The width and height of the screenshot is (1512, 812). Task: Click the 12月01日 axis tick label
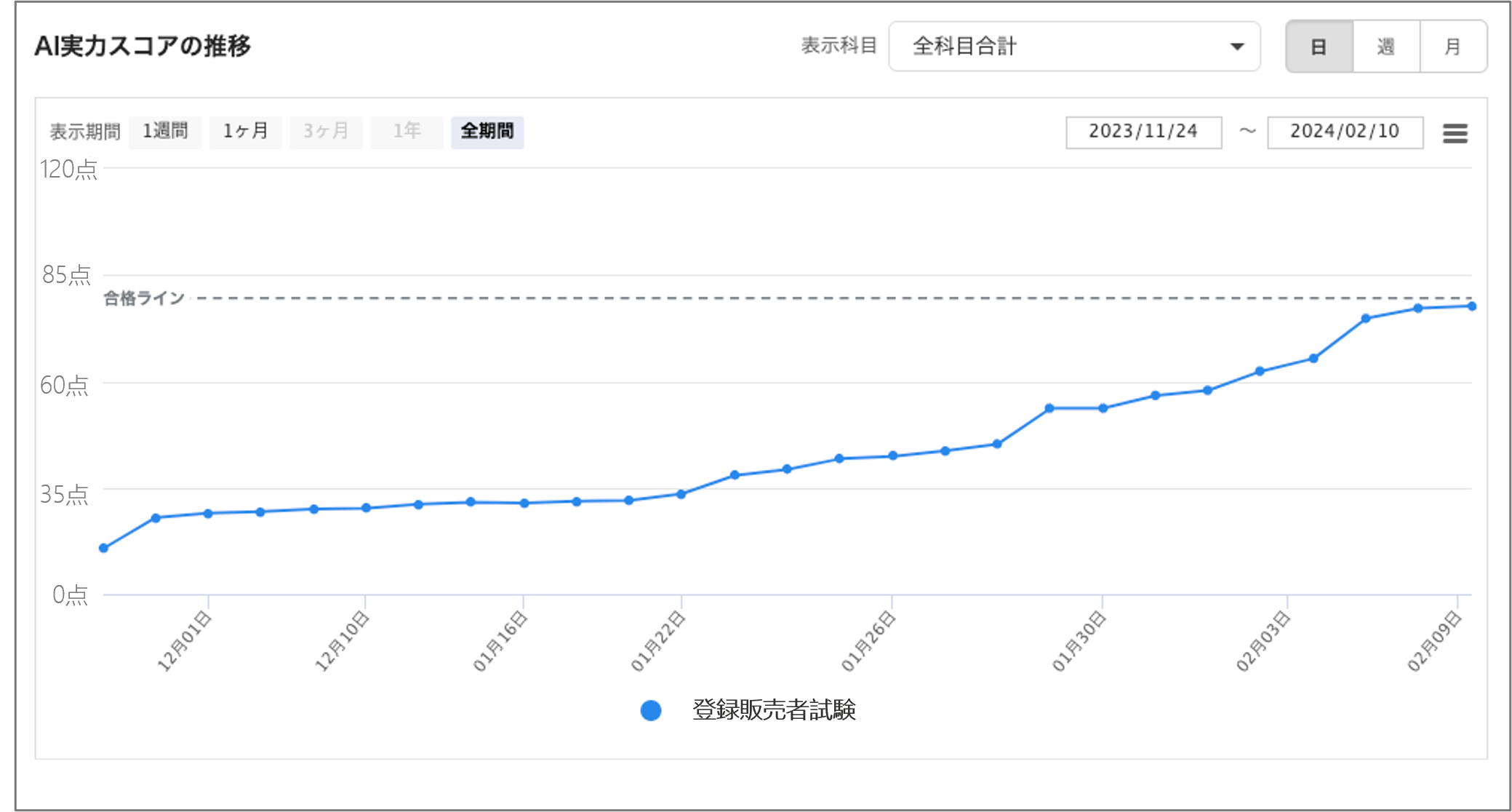pos(185,642)
